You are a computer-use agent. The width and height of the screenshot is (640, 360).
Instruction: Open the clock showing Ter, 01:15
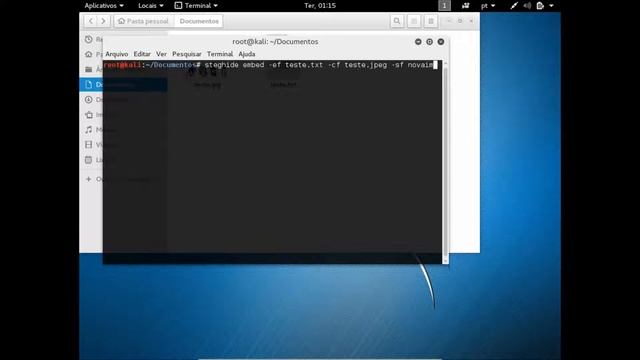[320, 6]
